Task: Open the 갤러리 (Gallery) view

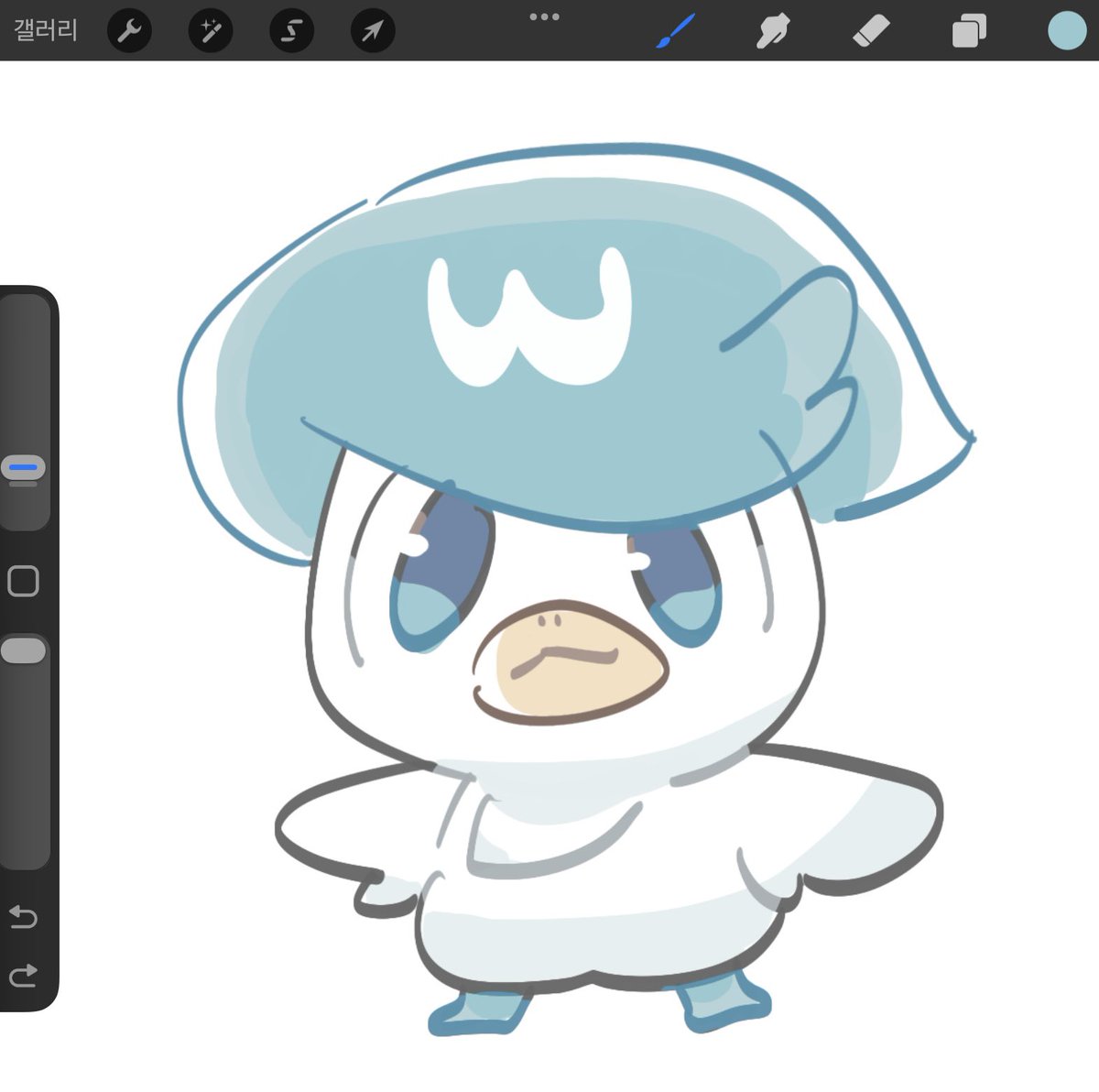Action: point(46,30)
